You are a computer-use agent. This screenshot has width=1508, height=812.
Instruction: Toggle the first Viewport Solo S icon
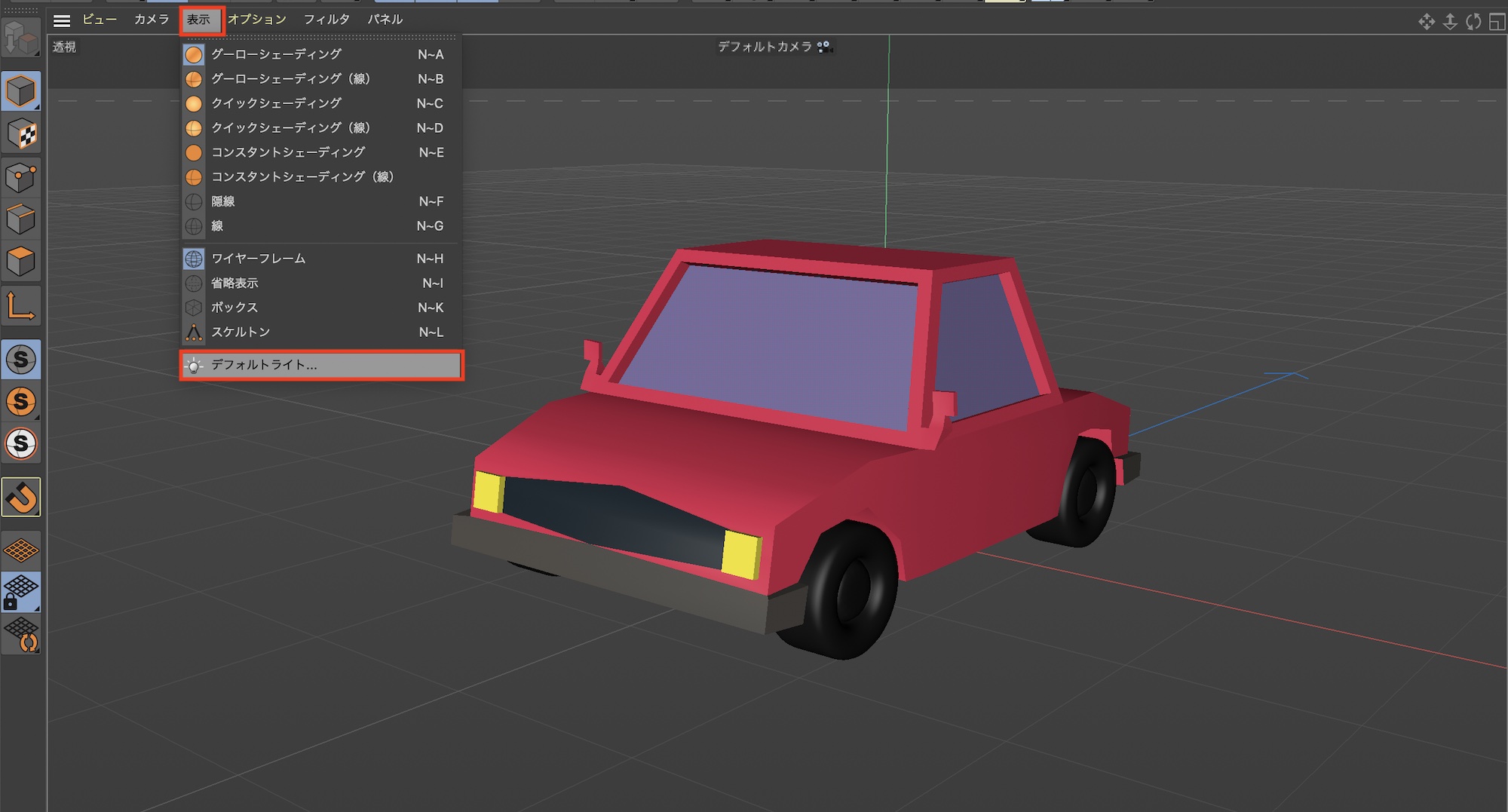pyautogui.click(x=21, y=360)
